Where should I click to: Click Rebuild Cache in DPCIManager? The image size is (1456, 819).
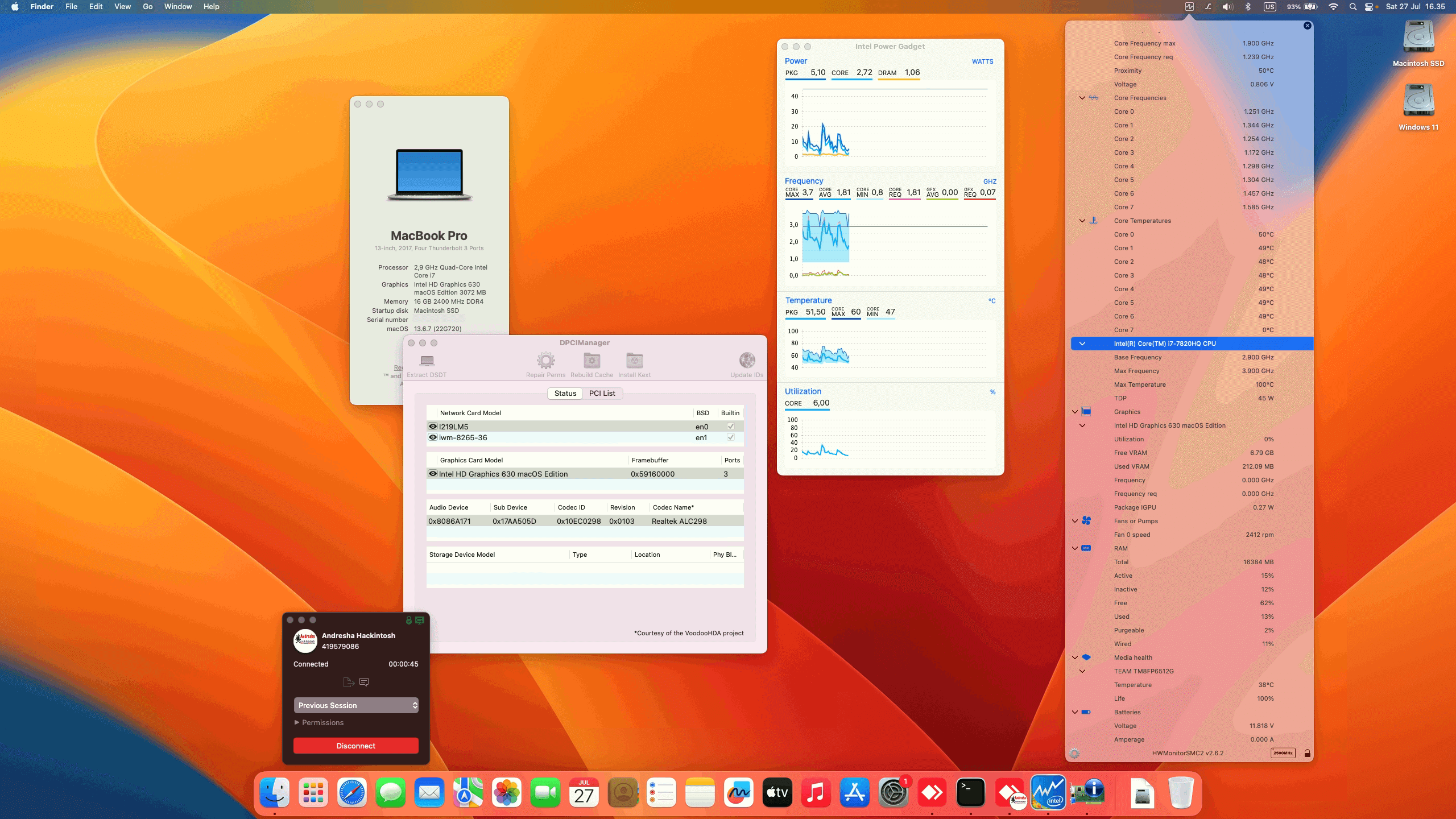pyautogui.click(x=591, y=365)
